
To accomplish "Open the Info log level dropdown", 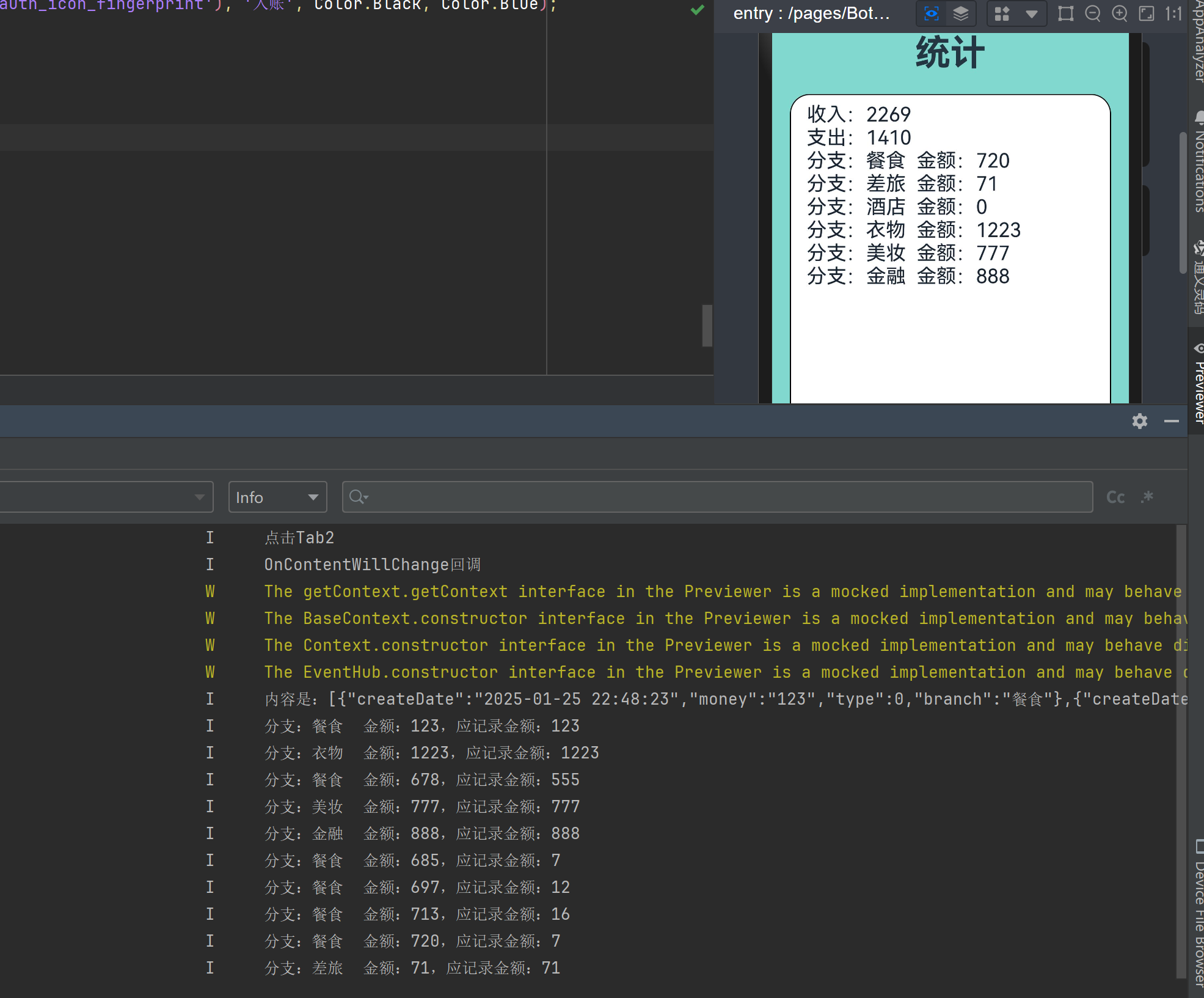I will (x=277, y=497).
